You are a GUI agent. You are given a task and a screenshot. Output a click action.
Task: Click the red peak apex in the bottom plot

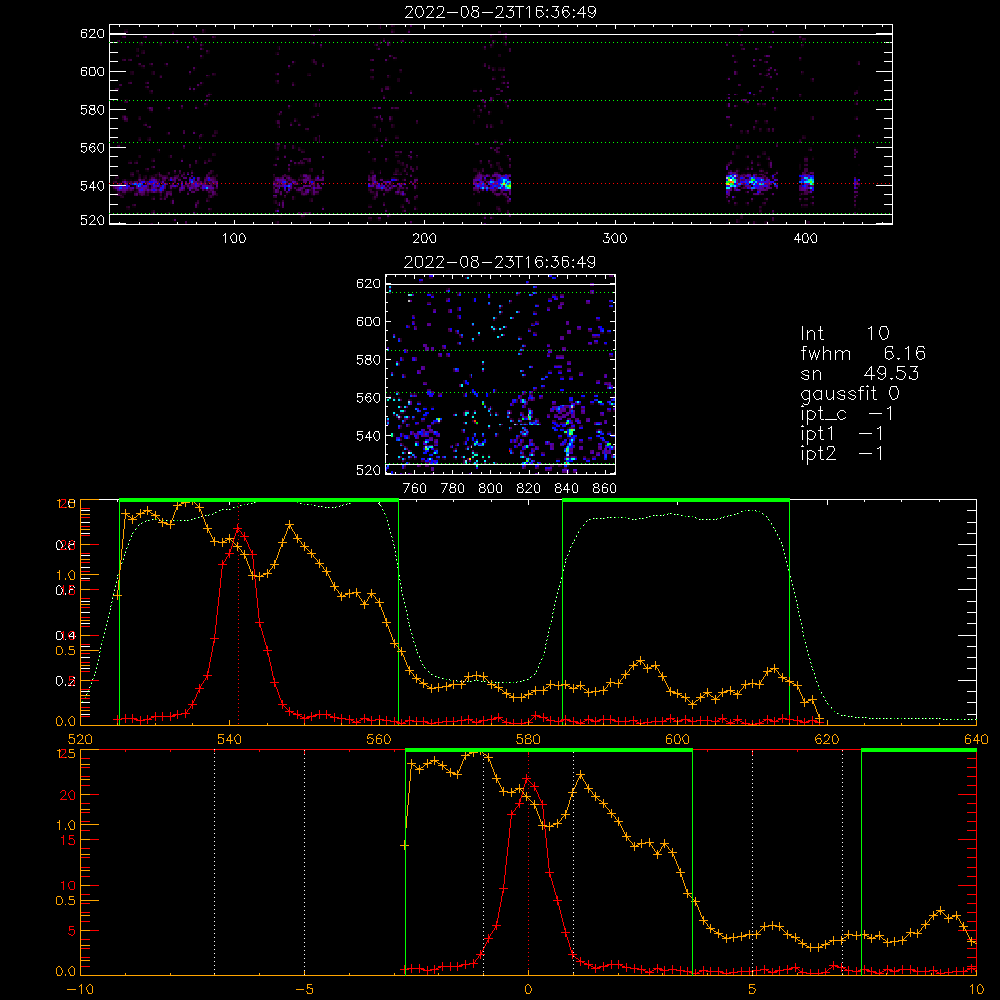click(527, 779)
